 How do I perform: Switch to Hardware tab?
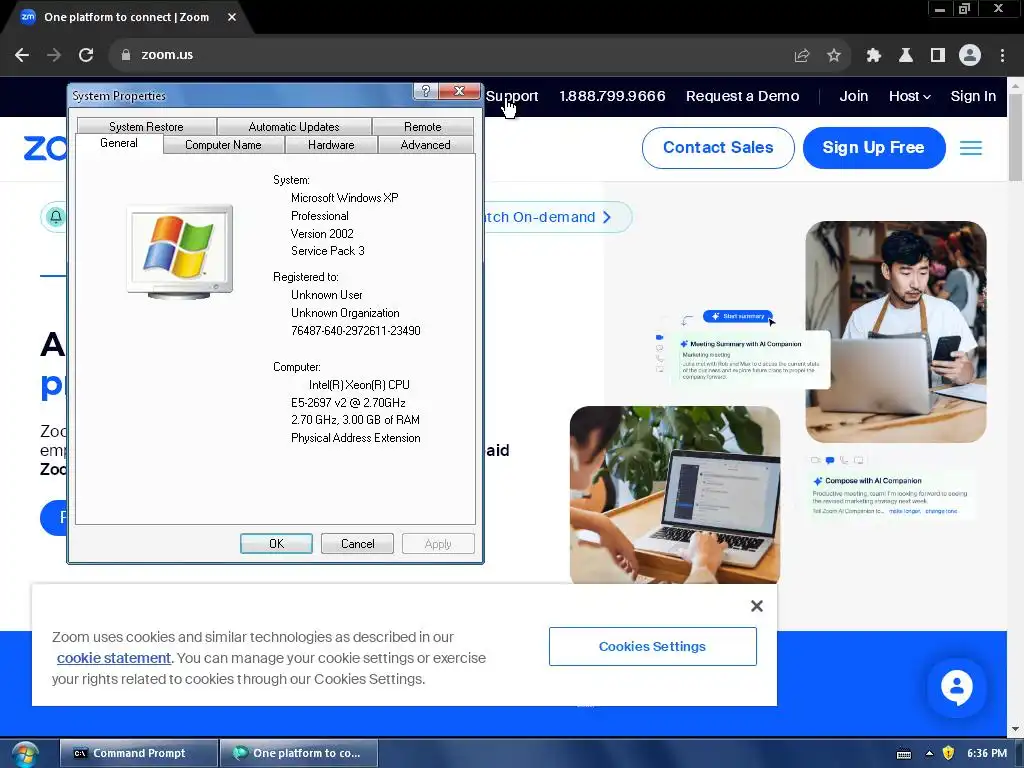331,145
